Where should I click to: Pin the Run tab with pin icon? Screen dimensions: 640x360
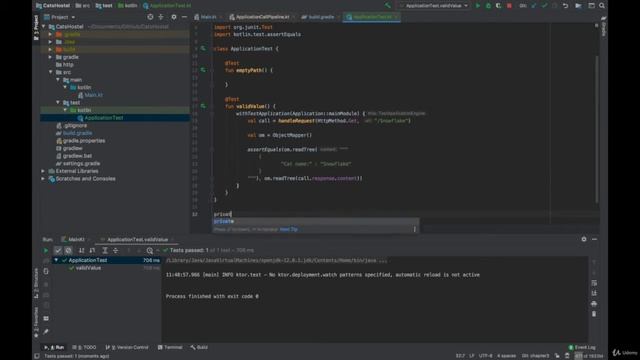coord(46,331)
